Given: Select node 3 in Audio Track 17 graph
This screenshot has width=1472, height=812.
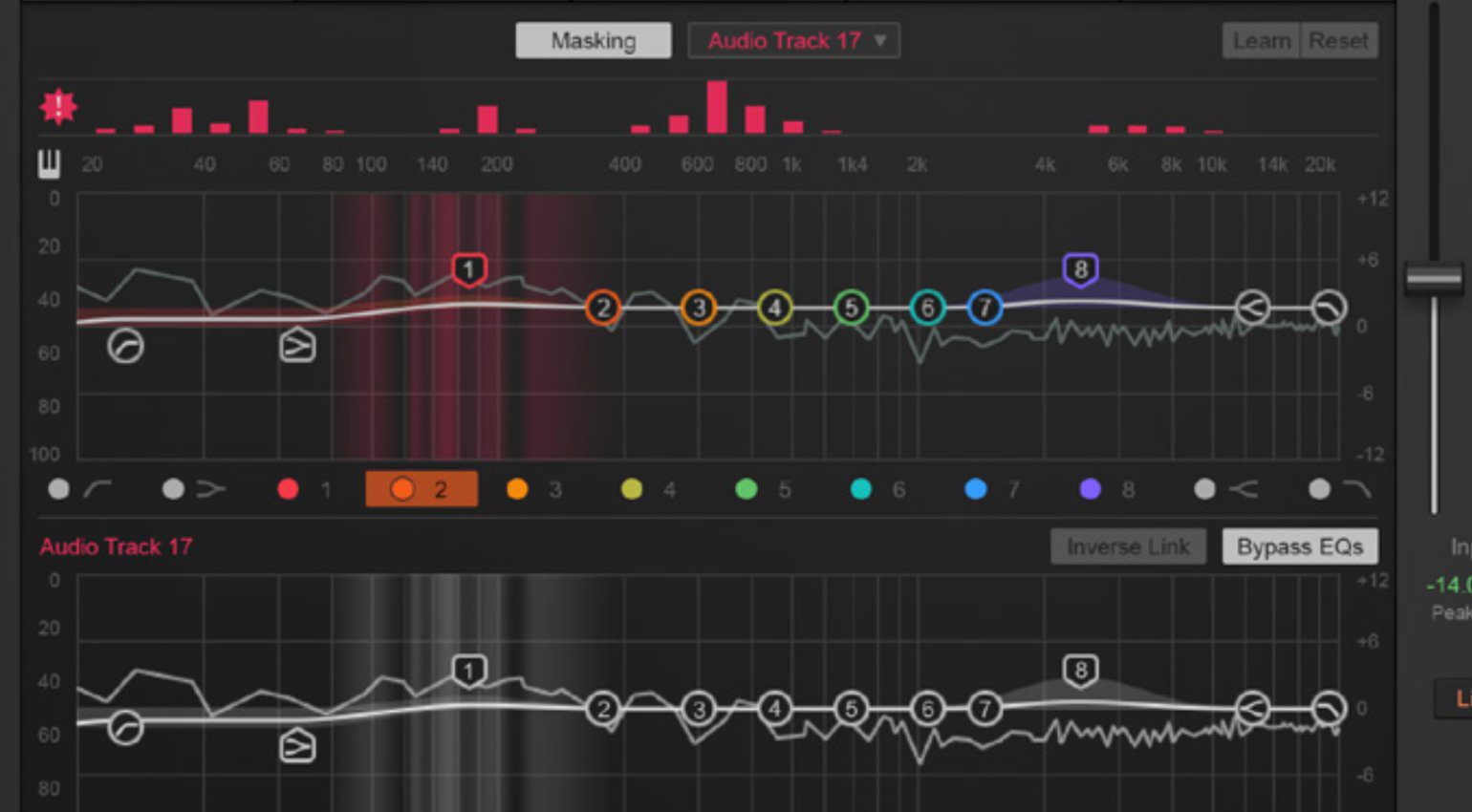Looking at the screenshot, I should [699, 709].
